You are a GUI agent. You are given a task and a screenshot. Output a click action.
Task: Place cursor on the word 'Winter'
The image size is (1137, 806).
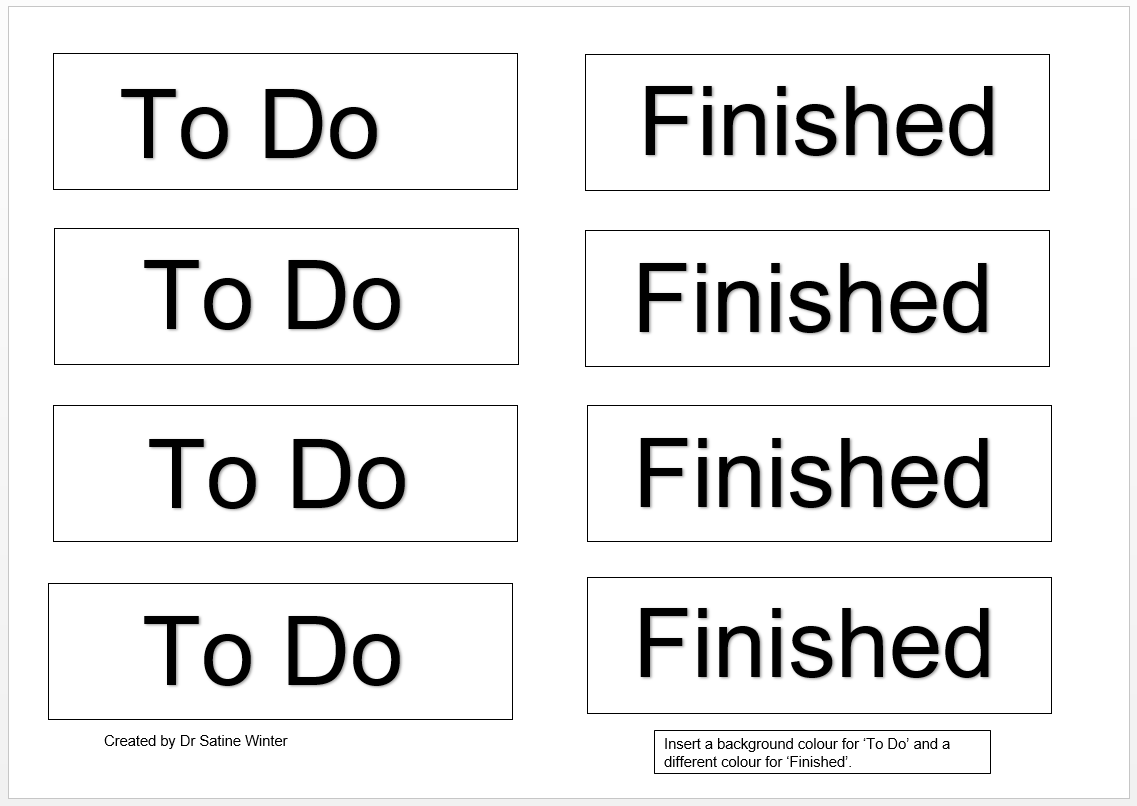(x=267, y=741)
